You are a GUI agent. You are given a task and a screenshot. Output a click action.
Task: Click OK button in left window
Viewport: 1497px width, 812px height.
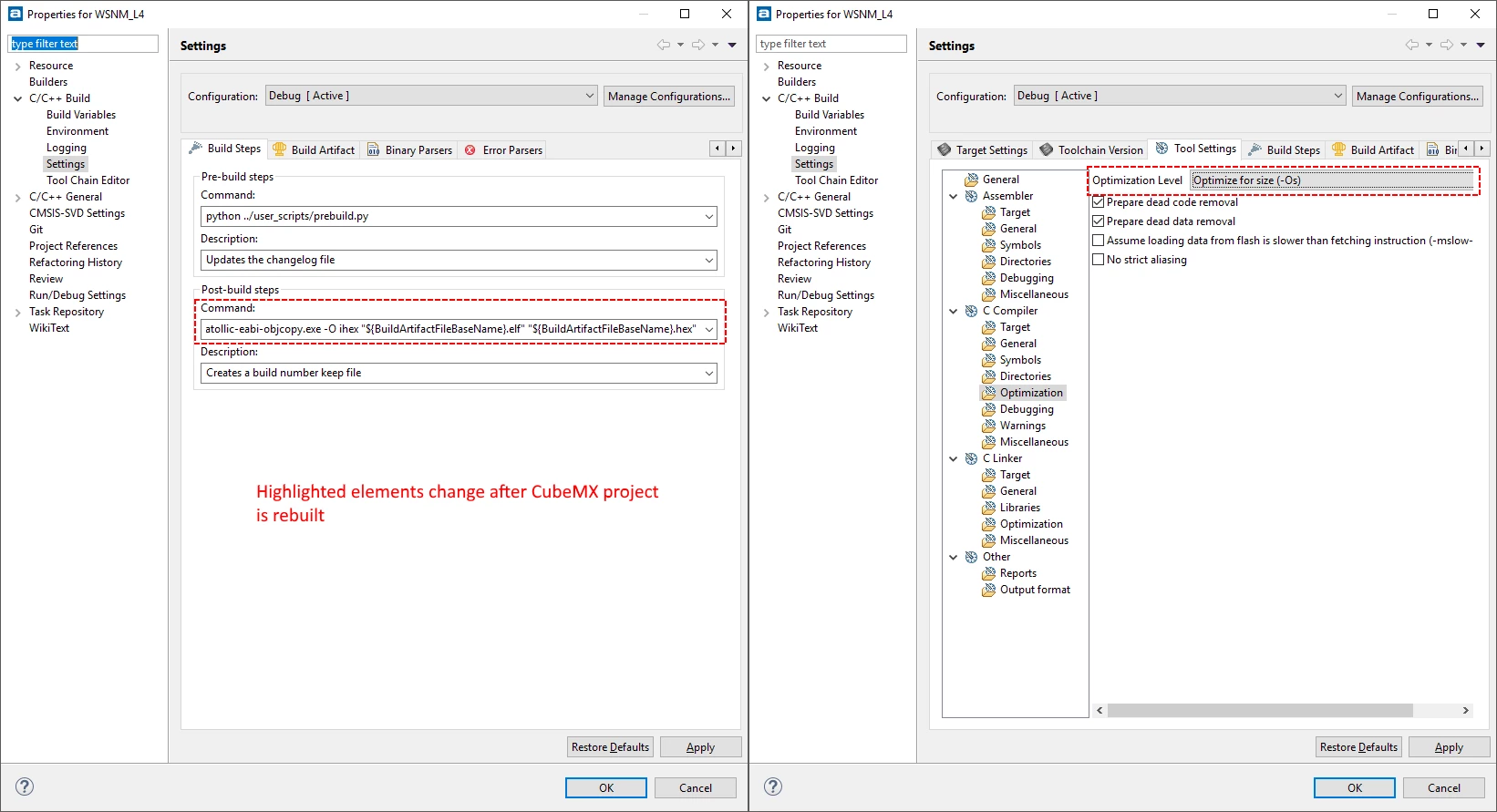[606, 787]
